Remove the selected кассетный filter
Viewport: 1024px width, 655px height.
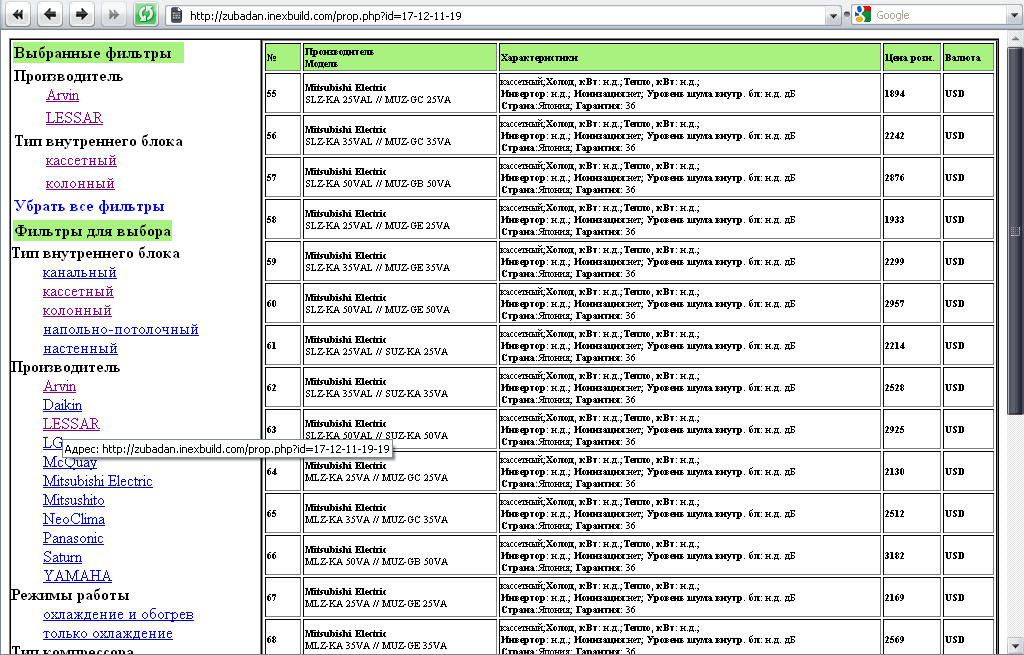pos(81,161)
